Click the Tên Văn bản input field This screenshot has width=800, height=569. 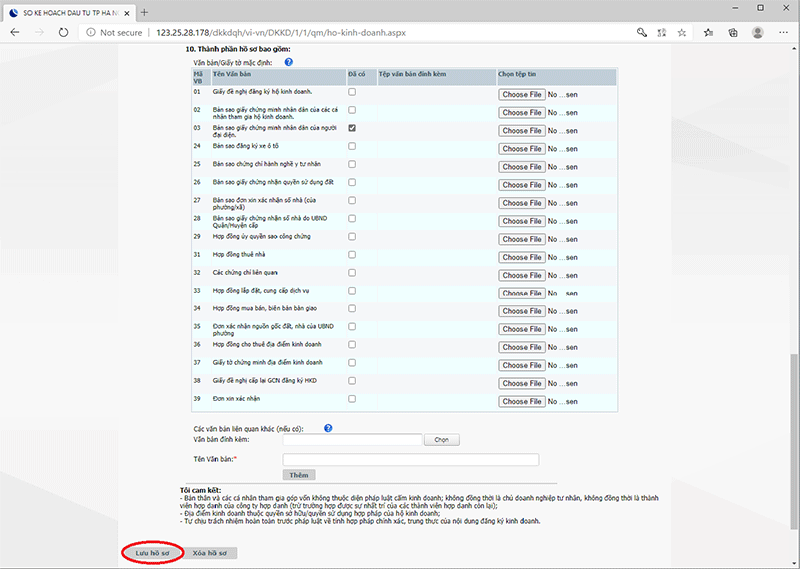point(411,459)
